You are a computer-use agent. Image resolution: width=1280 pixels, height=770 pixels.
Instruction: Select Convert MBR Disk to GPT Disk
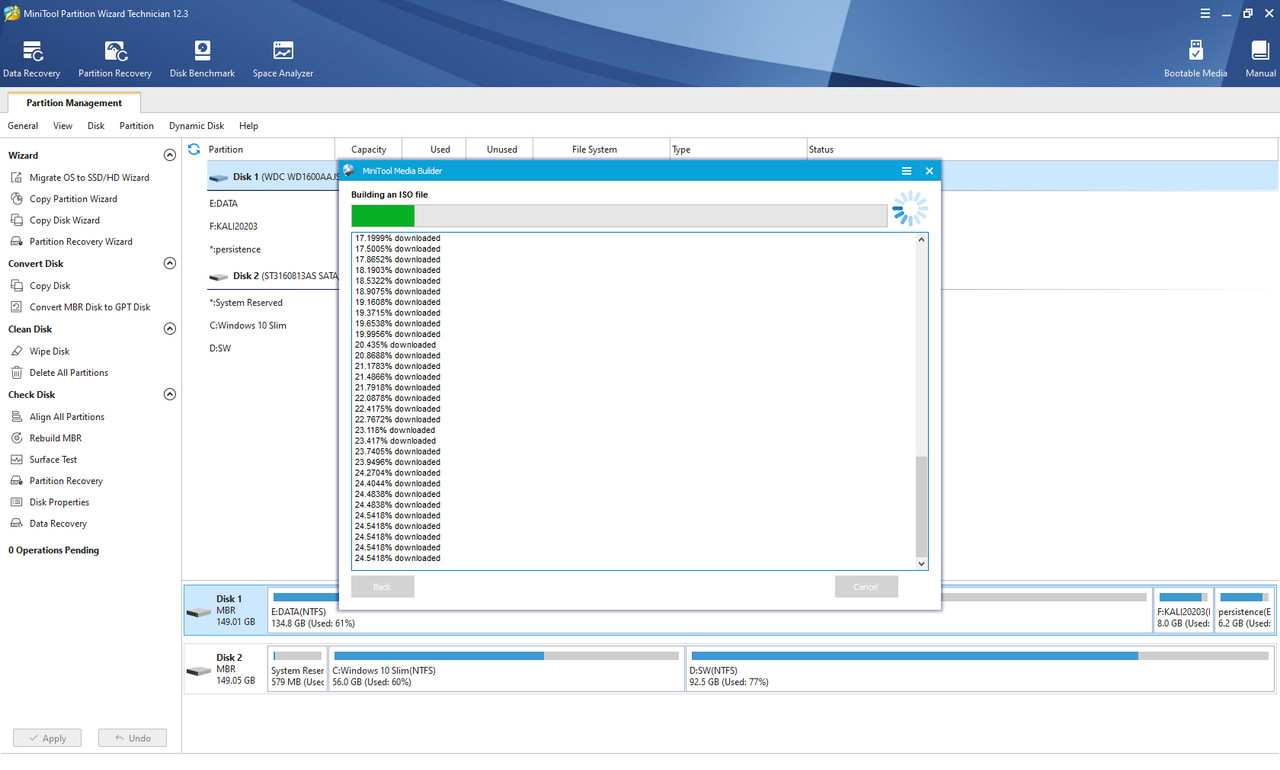click(89, 307)
